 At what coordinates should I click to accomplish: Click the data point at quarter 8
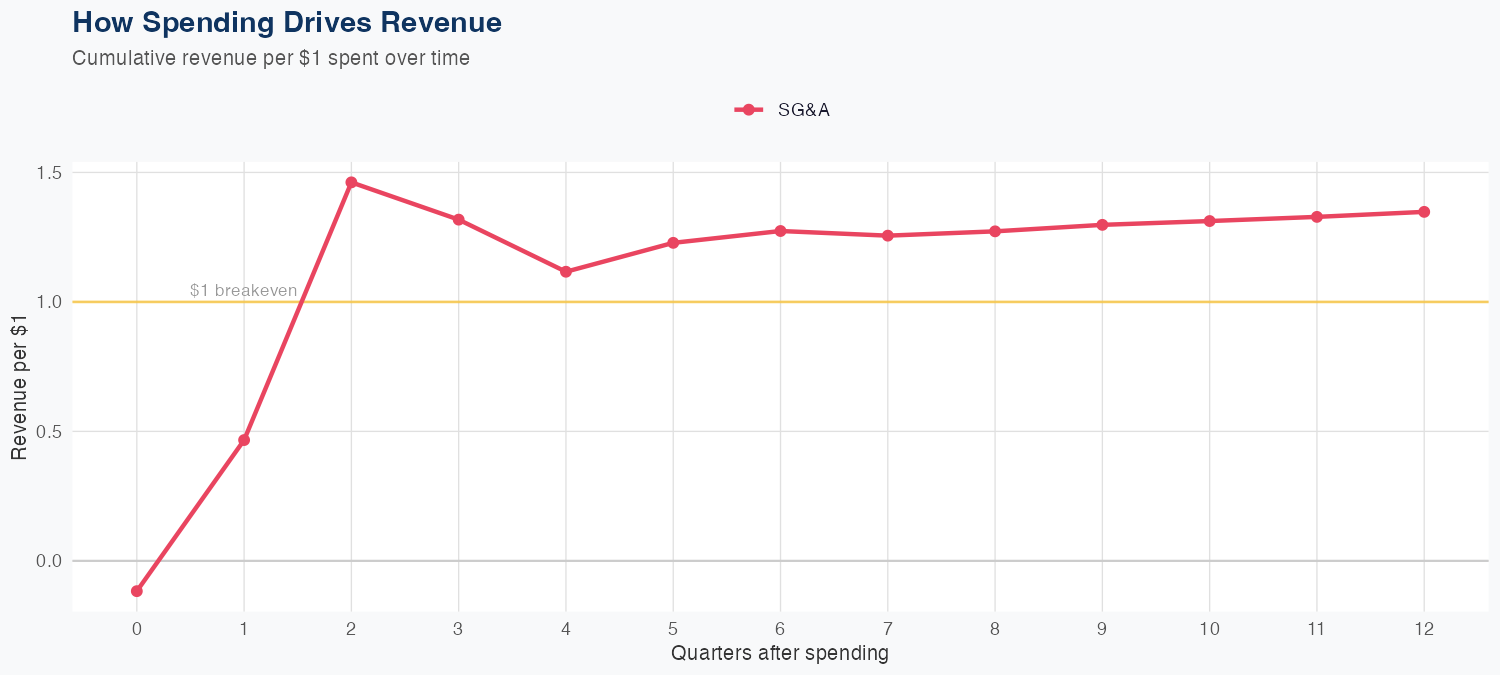click(x=995, y=231)
